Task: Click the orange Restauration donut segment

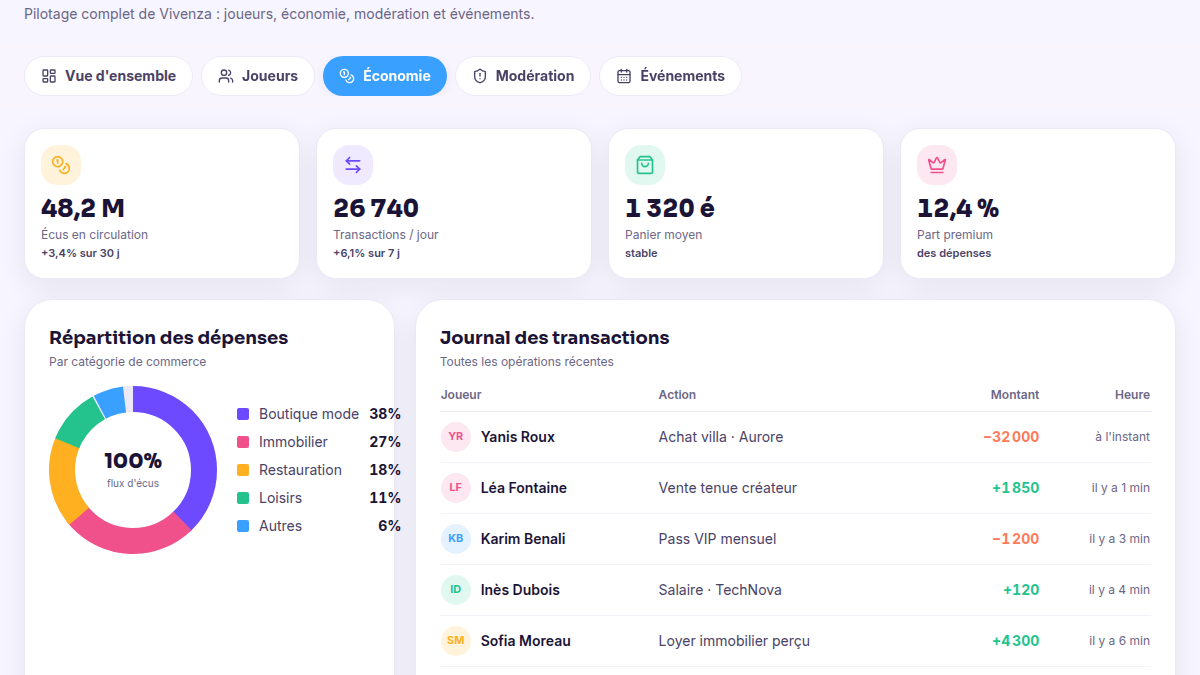Action: coord(62,480)
